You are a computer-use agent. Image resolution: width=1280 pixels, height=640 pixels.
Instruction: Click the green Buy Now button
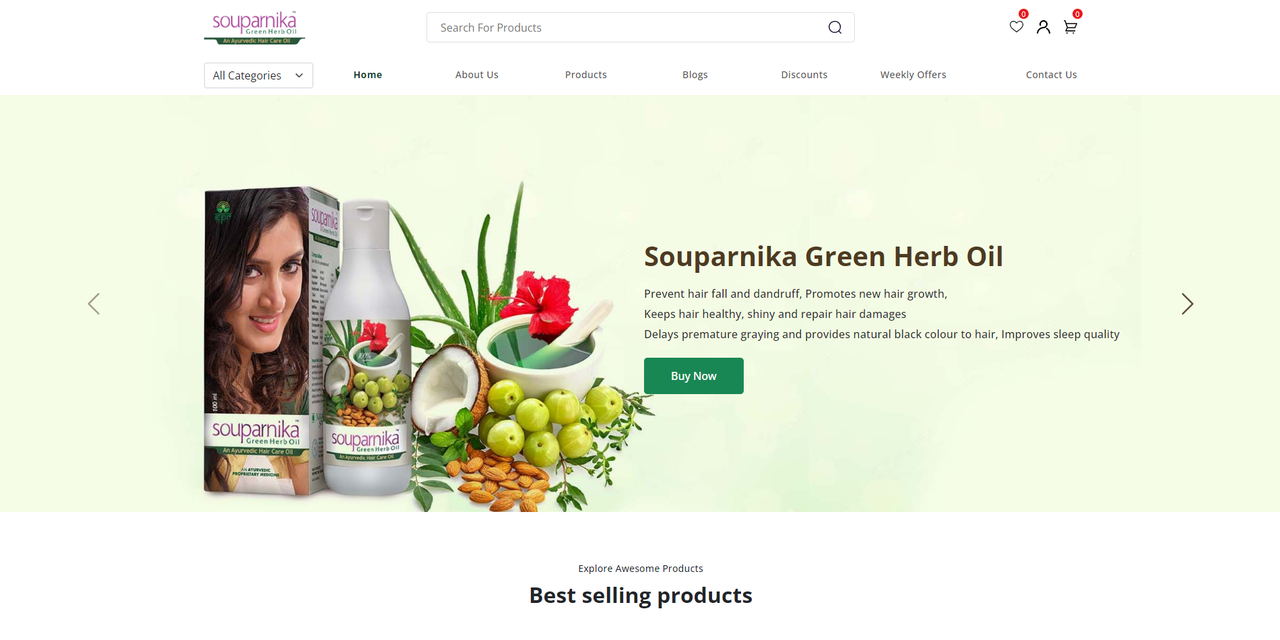click(694, 376)
